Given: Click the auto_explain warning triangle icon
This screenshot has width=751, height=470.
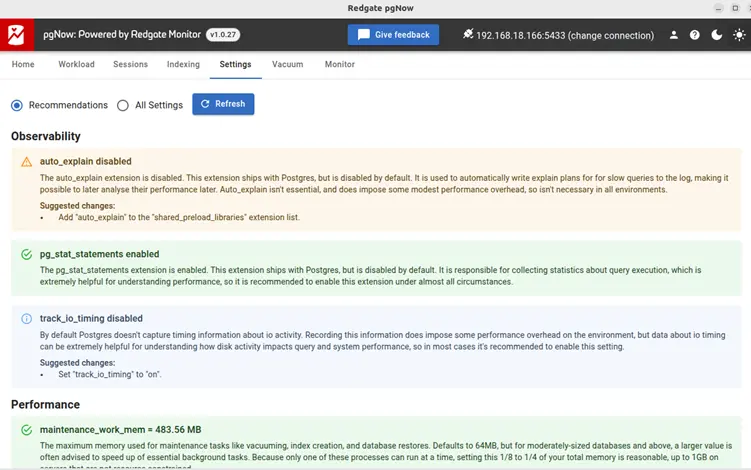Looking at the screenshot, I should (x=27, y=161).
